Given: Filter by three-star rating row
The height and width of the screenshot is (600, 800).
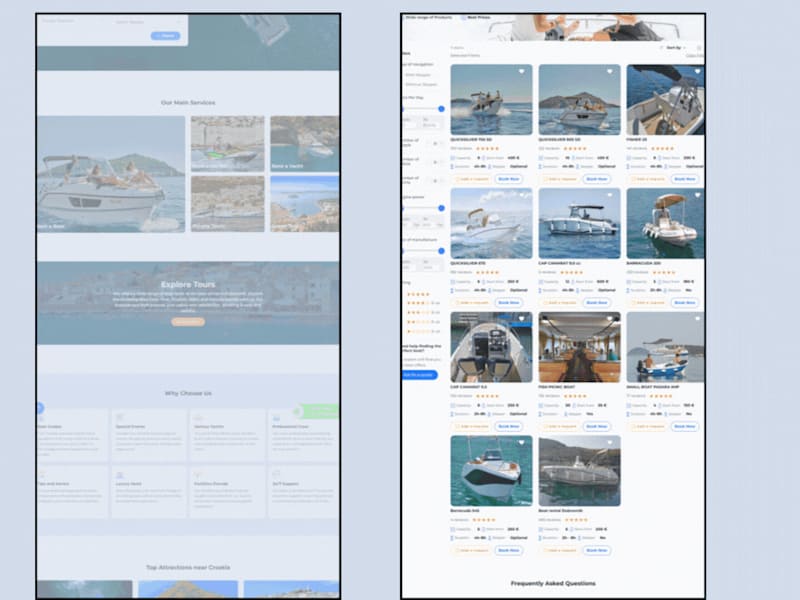Looking at the screenshot, I should coord(422,312).
